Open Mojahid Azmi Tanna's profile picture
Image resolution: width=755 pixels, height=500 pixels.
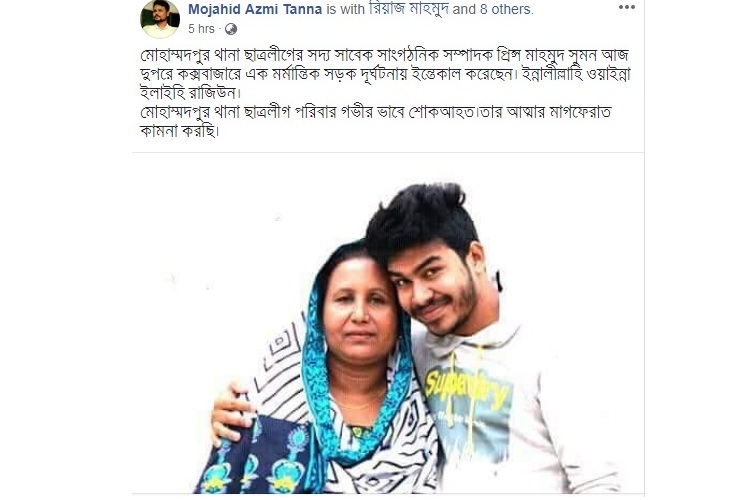point(160,19)
